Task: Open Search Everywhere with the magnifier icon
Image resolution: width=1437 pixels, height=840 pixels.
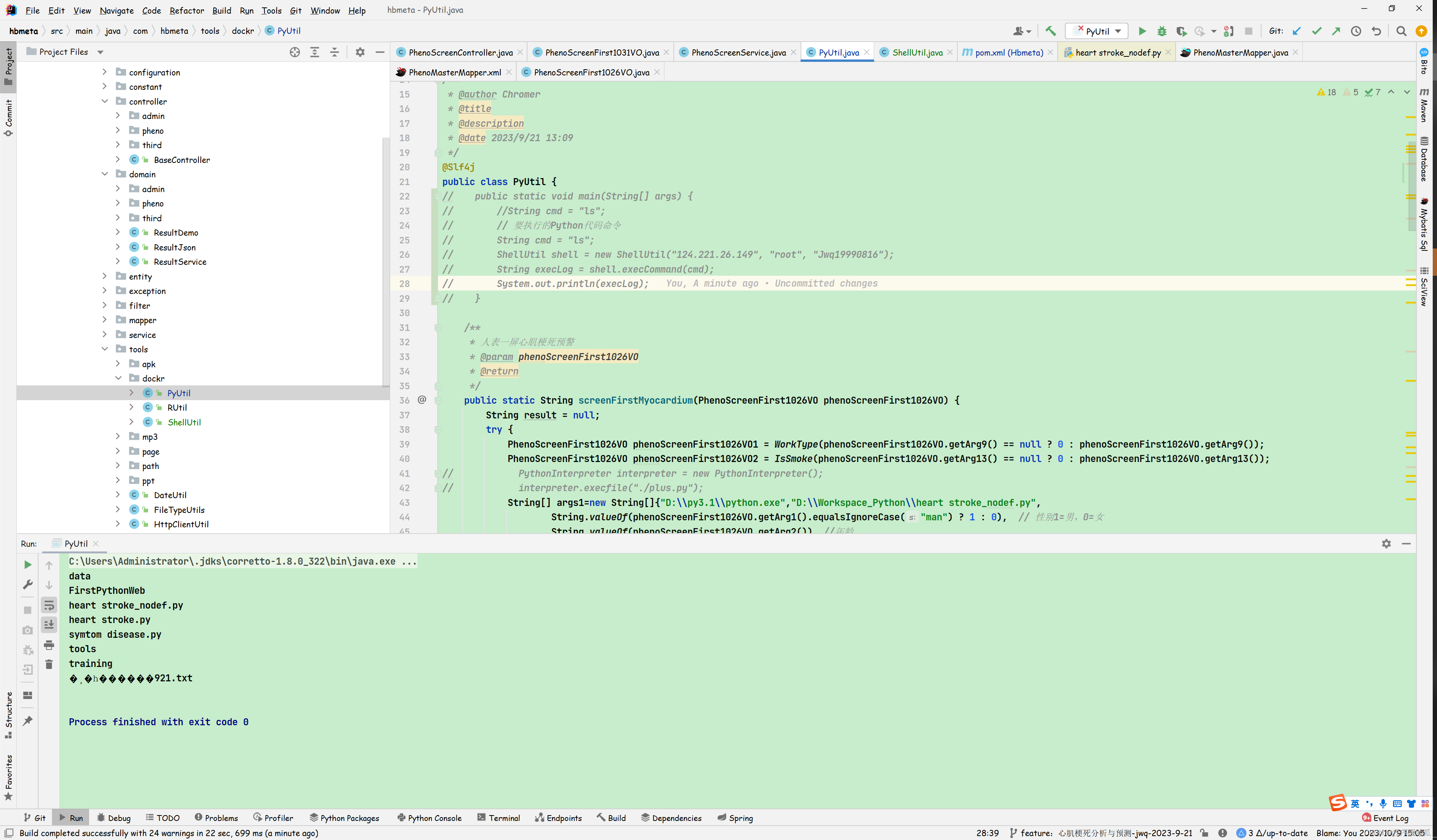Action: [1401, 31]
